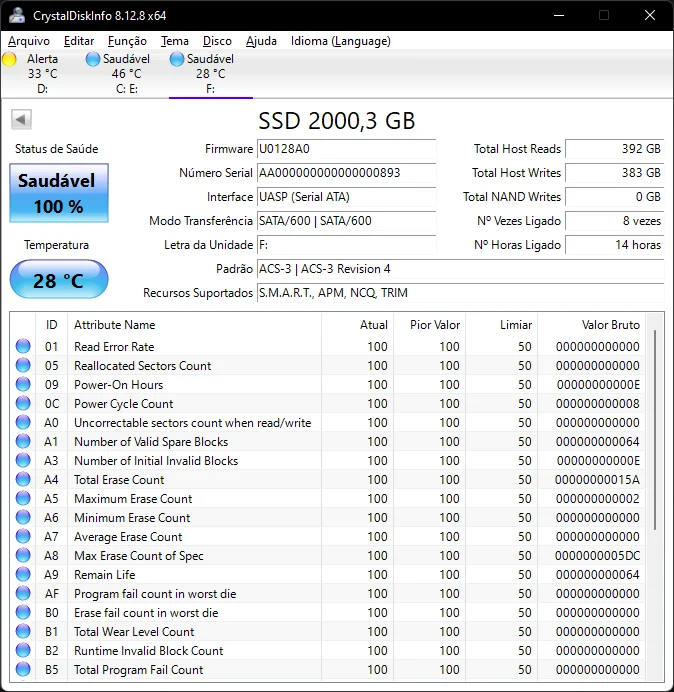This screenshot has width=674, height=692.
Task: Select the F: disk tab label
Action: pos(211,74)
